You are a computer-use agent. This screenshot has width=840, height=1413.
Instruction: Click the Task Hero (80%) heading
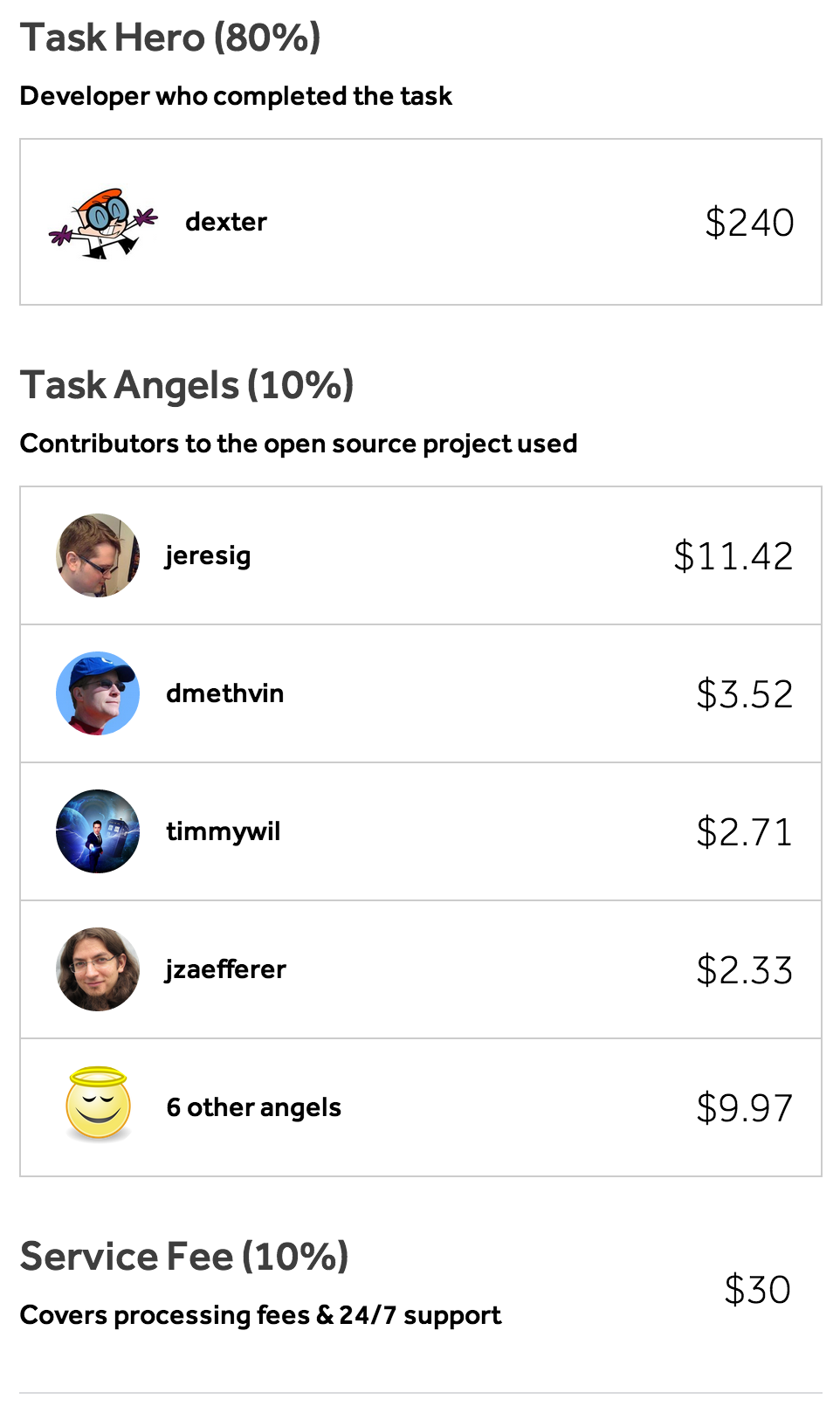click(171, 38)
